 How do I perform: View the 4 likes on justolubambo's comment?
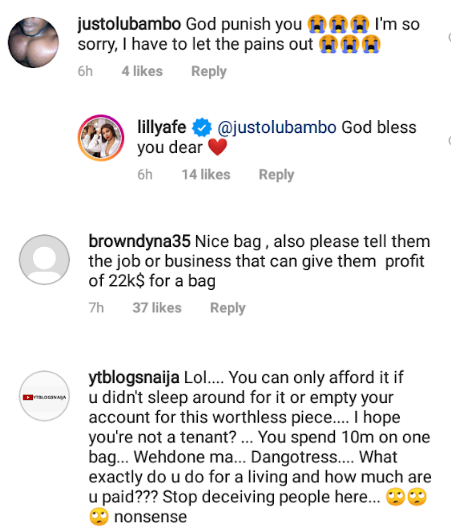(142, 72)
